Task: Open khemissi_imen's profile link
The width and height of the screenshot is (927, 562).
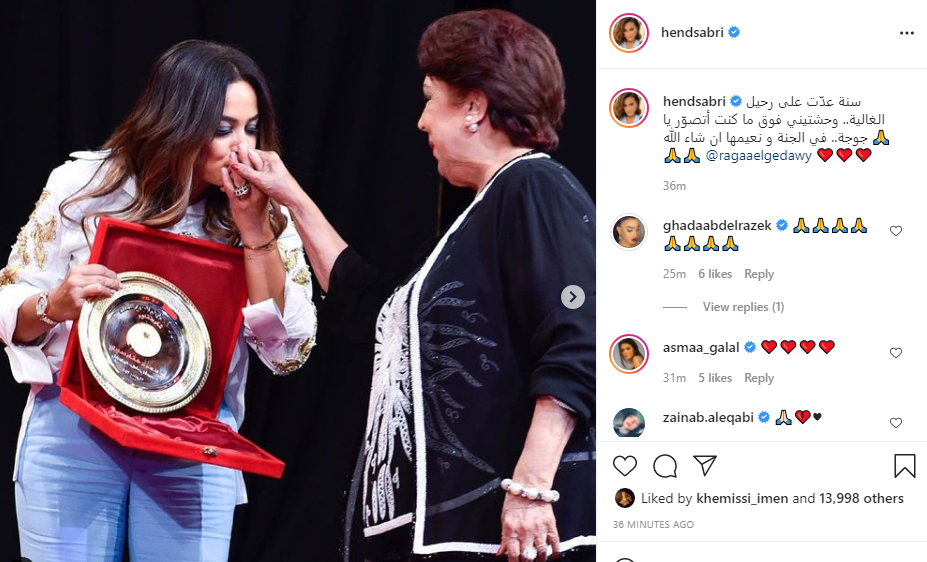Action: (x=742, y=498)
